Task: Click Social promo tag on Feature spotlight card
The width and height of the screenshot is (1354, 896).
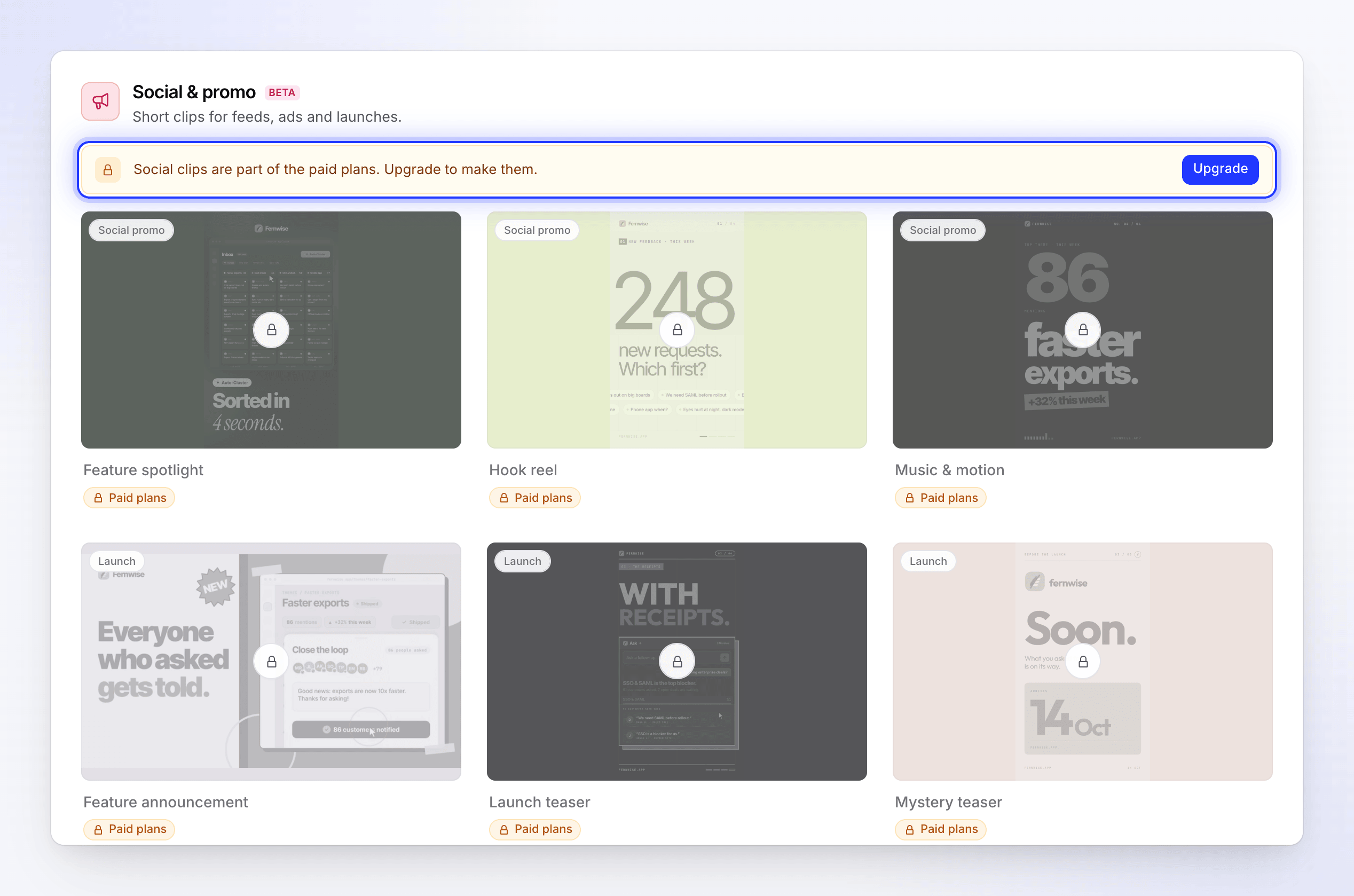Action: coord(131,230)
